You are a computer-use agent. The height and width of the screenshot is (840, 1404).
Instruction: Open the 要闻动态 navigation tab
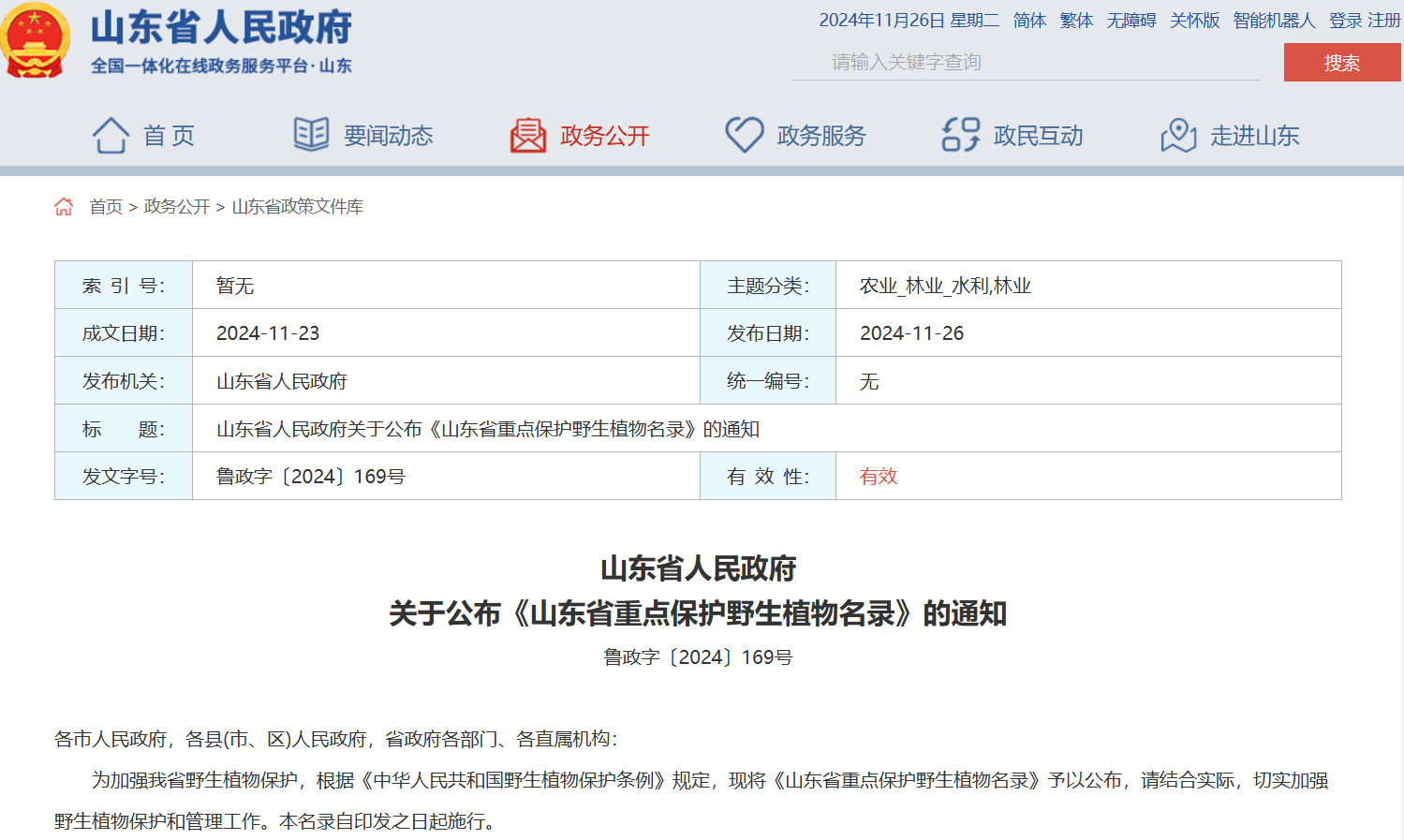coord(388,136)
